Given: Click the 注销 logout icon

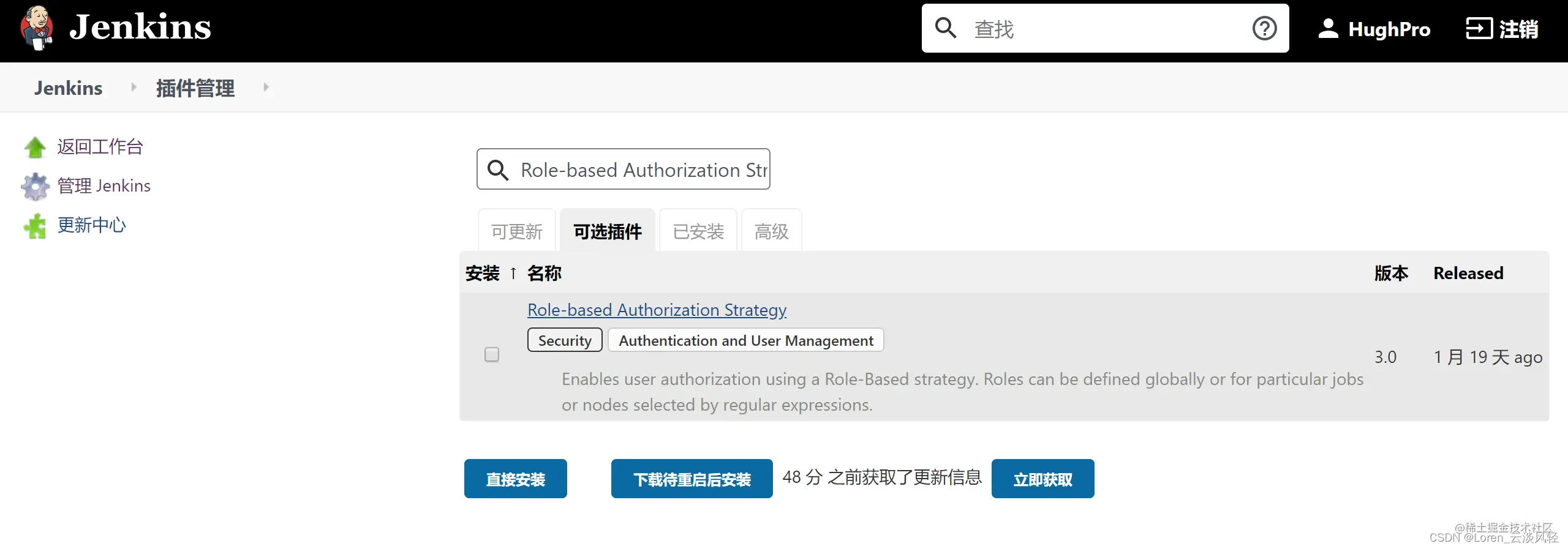Looking at the screenshot, I should point(1479,29).
